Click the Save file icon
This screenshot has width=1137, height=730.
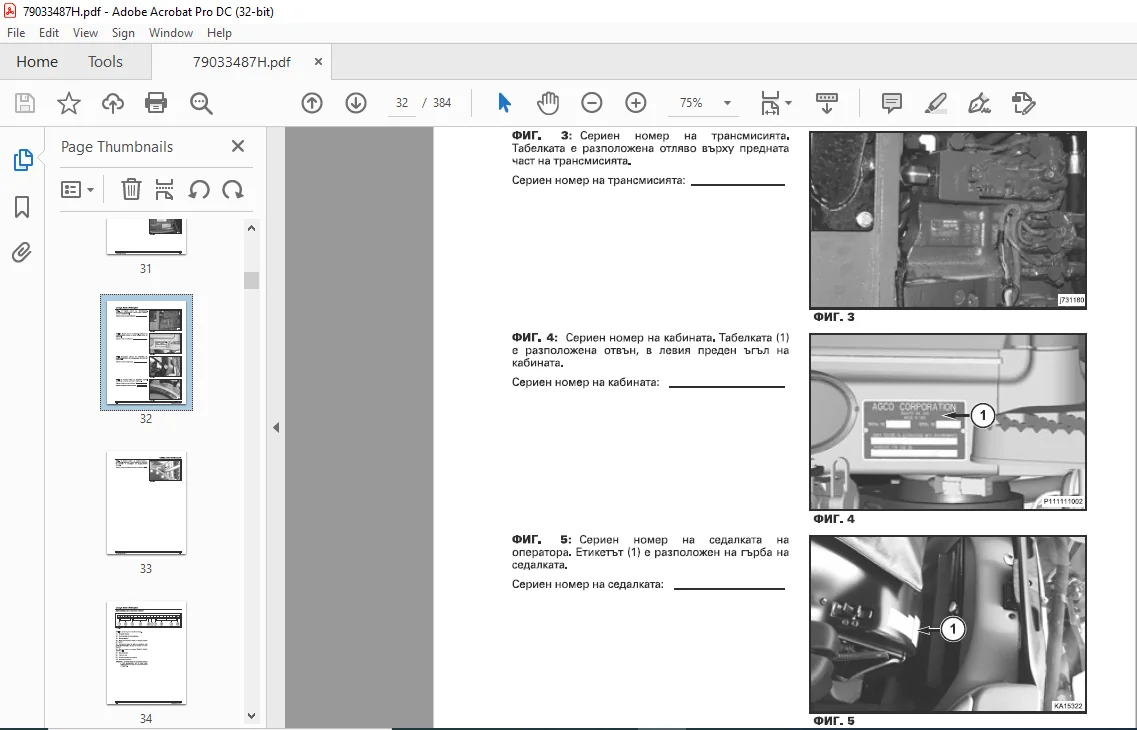25,103
